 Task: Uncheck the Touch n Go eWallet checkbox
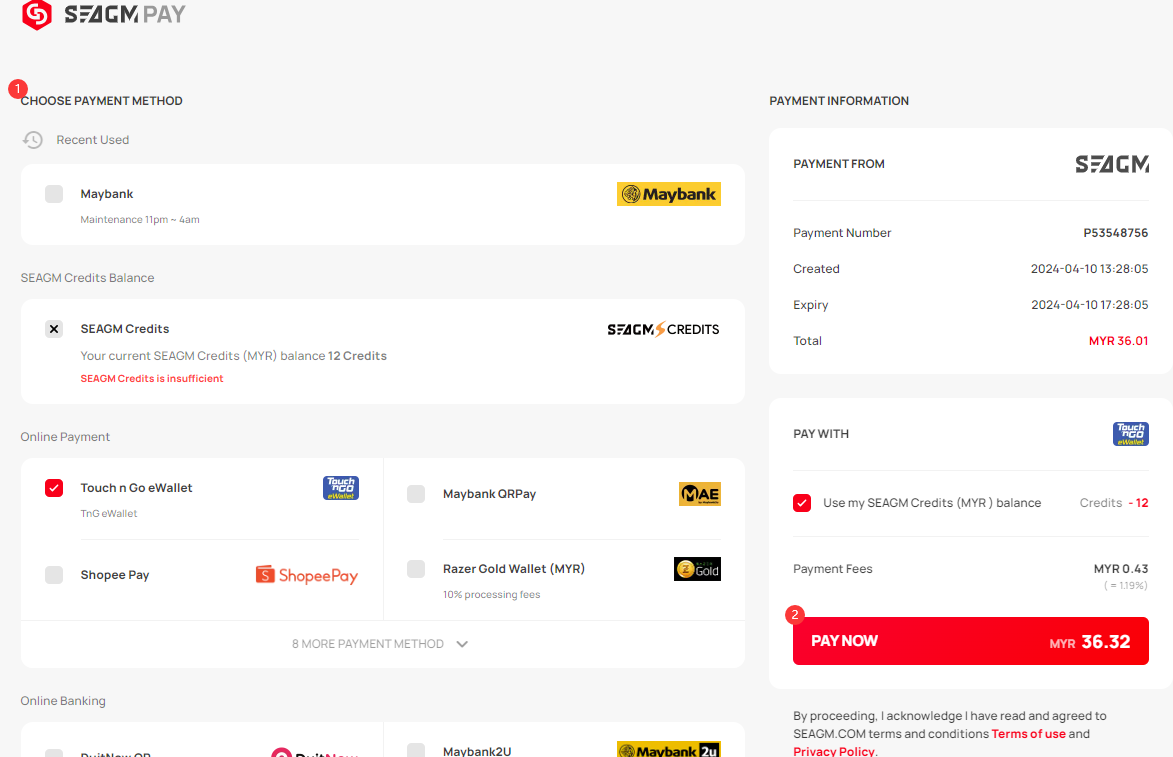point(54,488)
